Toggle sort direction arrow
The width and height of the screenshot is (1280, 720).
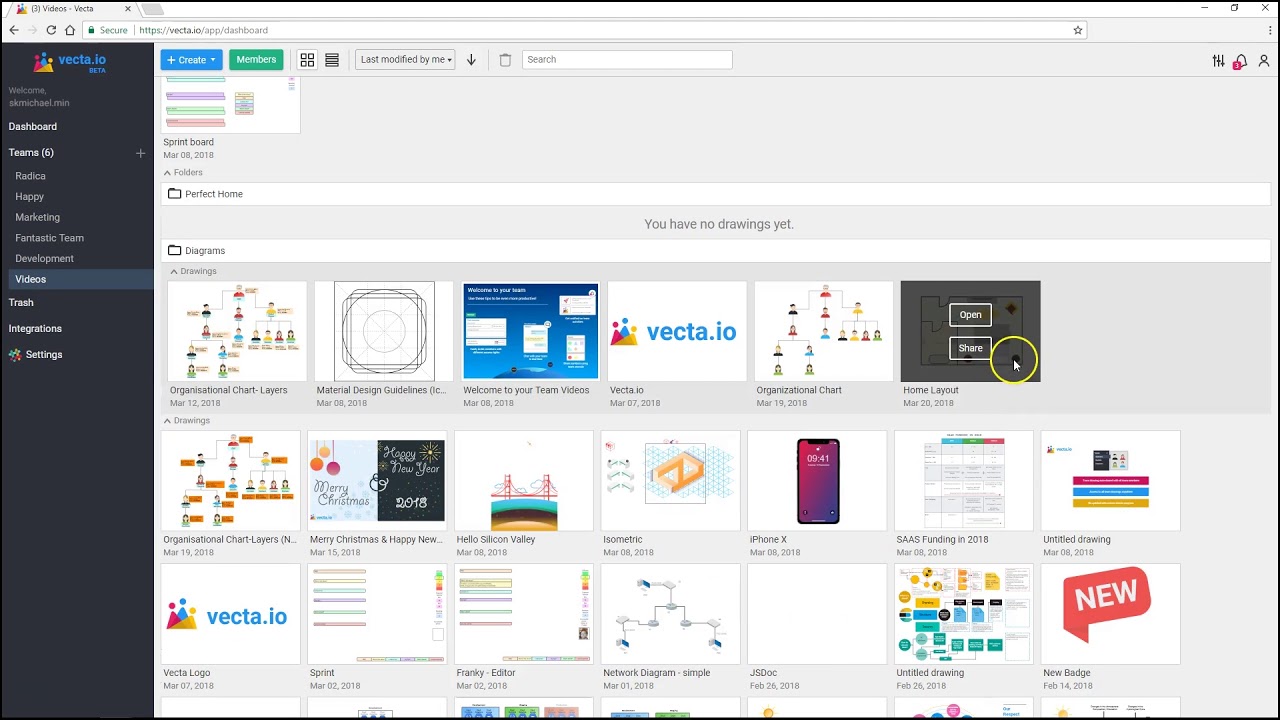point(471,60)
